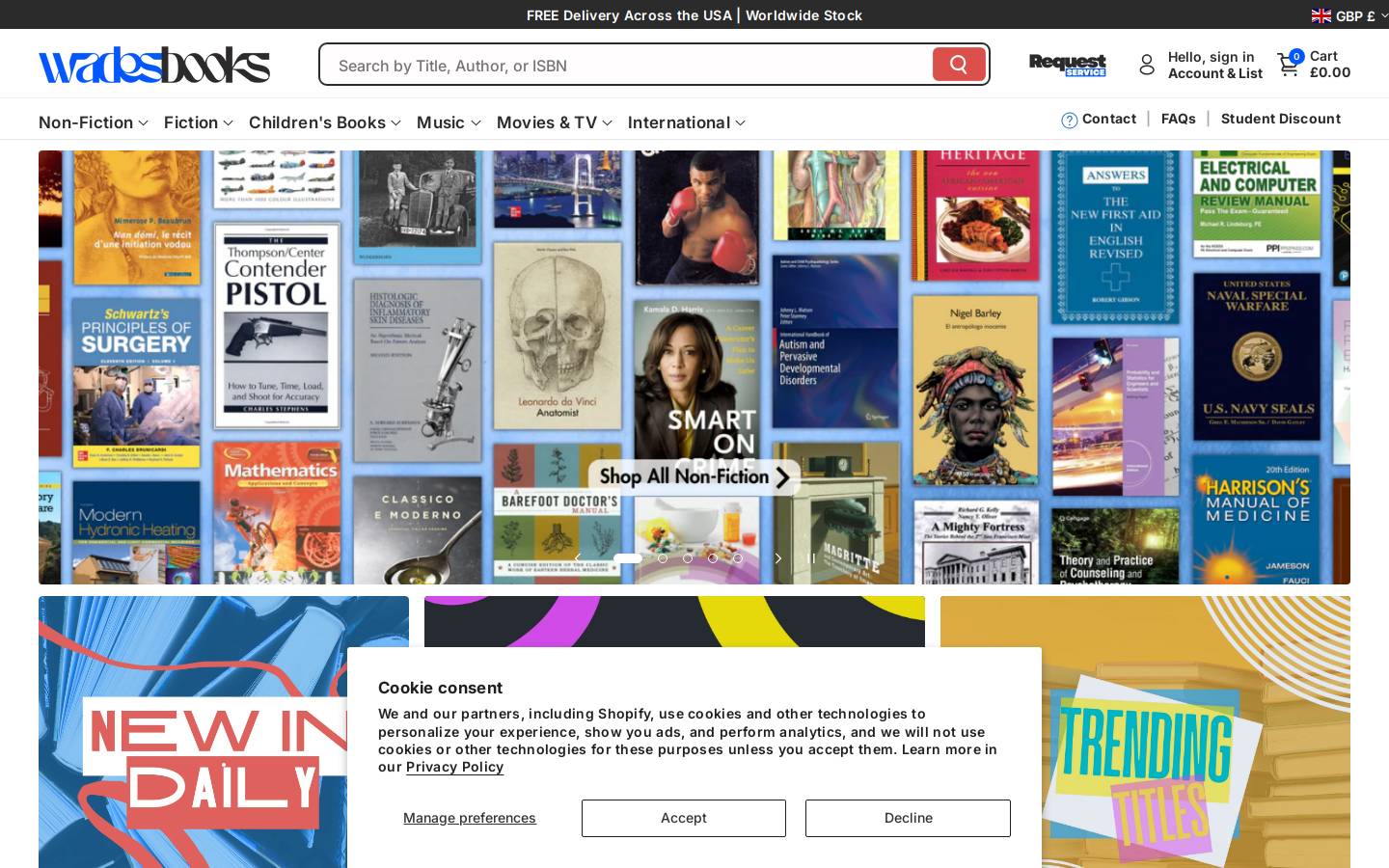Open Manage preferences for cookies

(470, 818)
